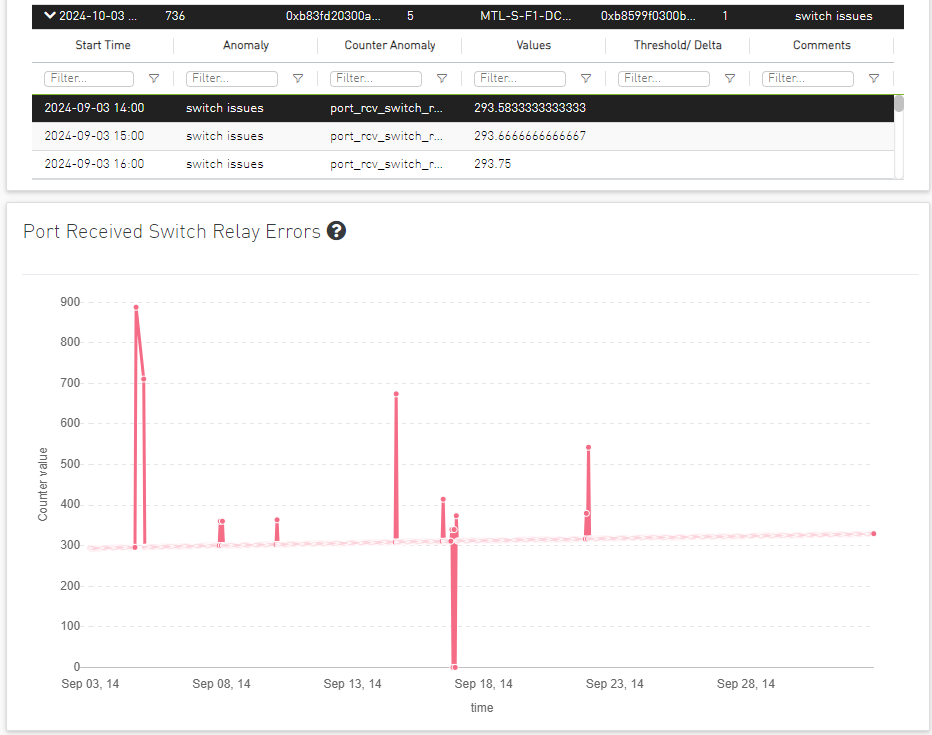Image resolution: width=932 pixels, height=735 pixels.
Task: Type in the Start Time filter field
Action: 89,79
